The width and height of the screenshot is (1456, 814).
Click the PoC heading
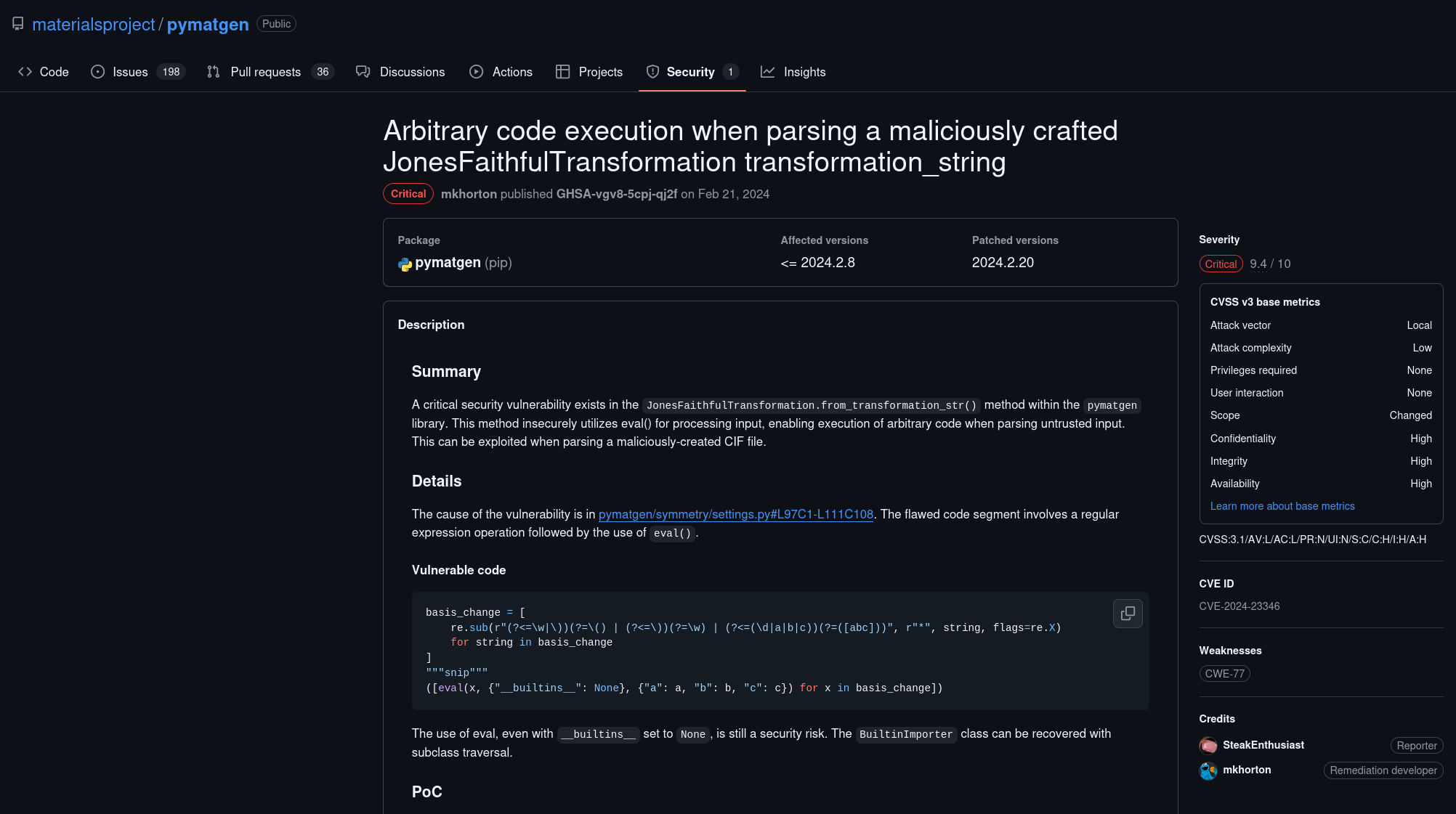coord(427,792)
